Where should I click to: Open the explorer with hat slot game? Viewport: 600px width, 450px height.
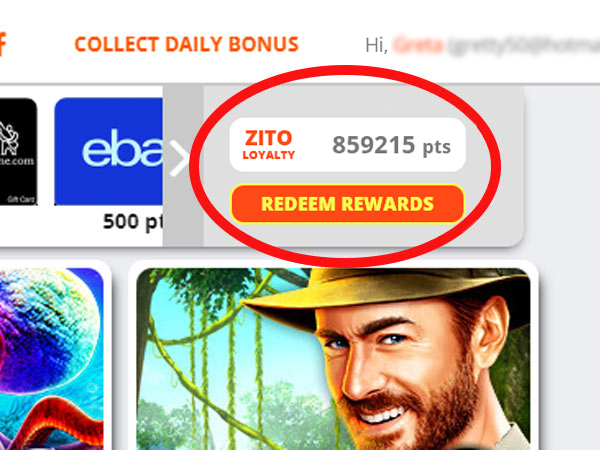click(x=333, y=359)
